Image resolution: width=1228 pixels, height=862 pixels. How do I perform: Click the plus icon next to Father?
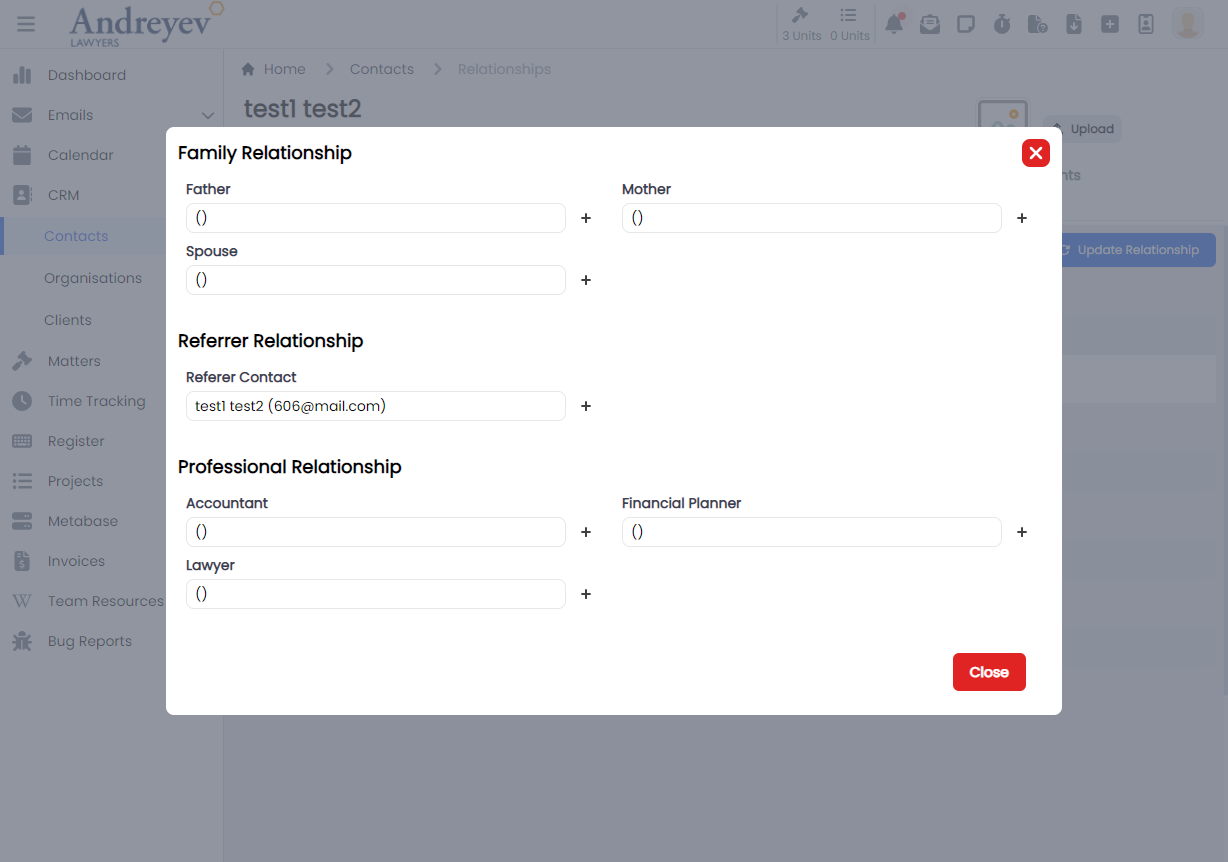[x=586, y=218]
